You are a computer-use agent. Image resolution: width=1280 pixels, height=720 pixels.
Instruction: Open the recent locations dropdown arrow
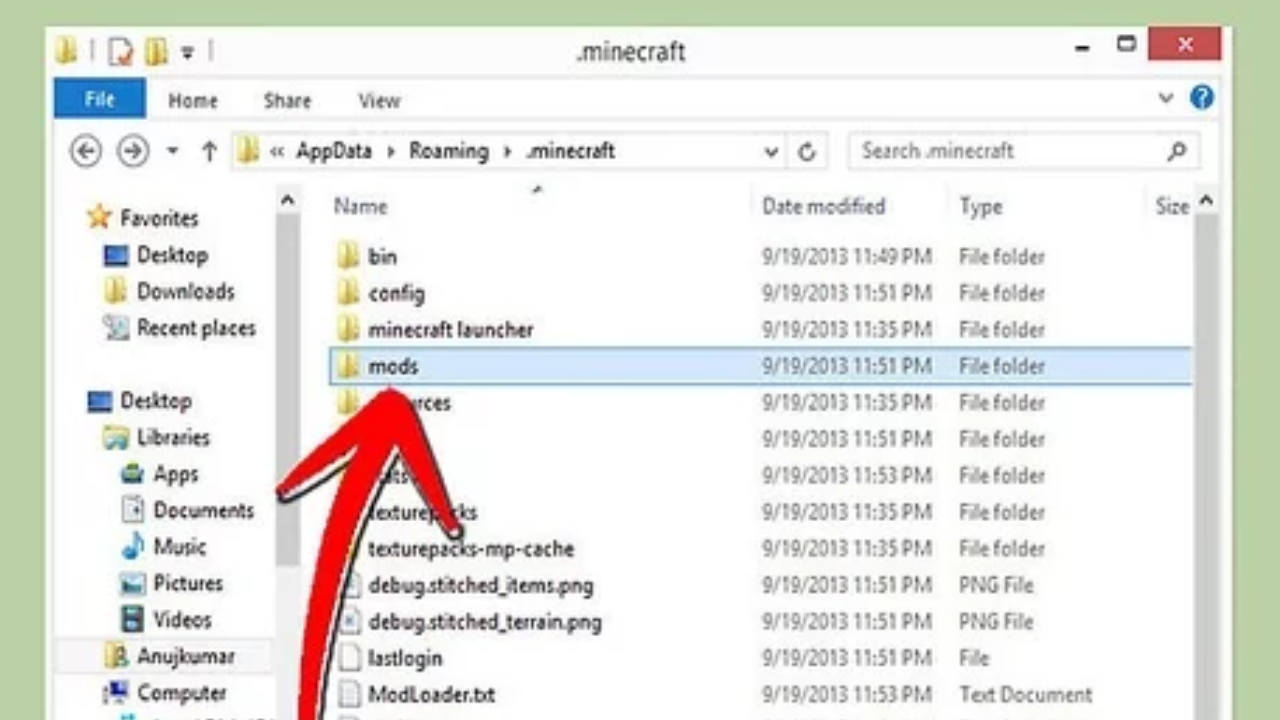point(171,151)
